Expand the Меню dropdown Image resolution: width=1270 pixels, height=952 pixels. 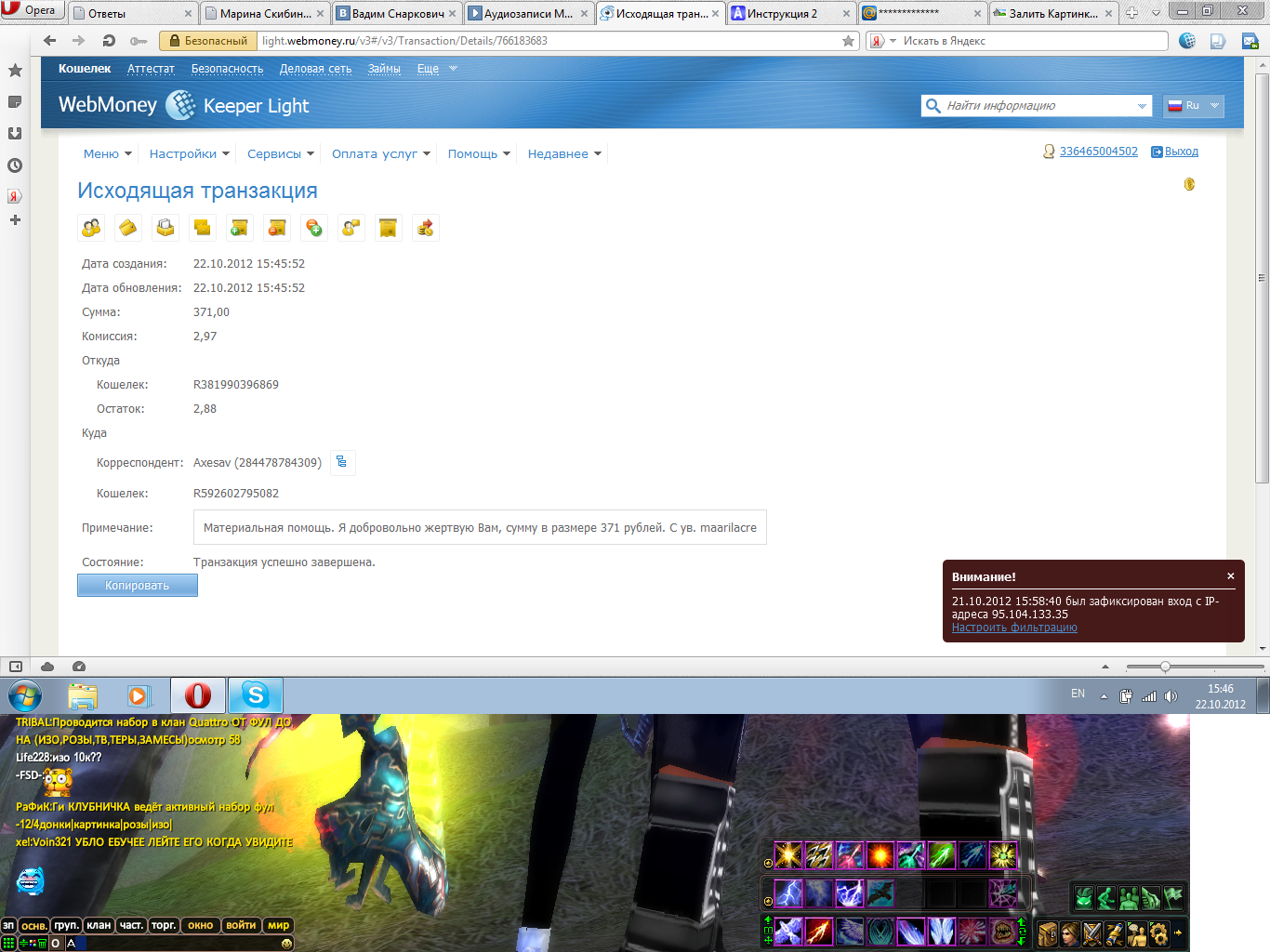click(x=108, y=154)
